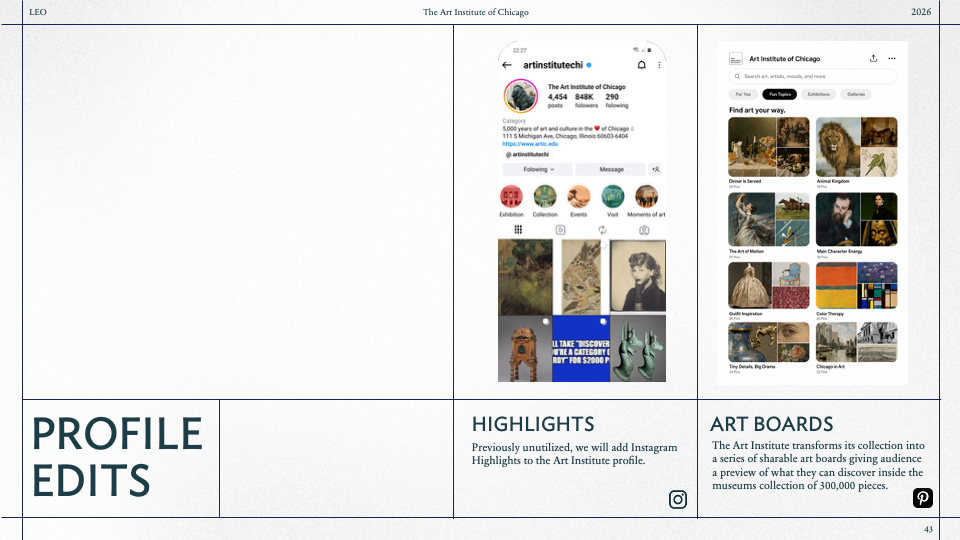Select the posts grid tab icon
The image size is (960, 540).
pos(518,230)
